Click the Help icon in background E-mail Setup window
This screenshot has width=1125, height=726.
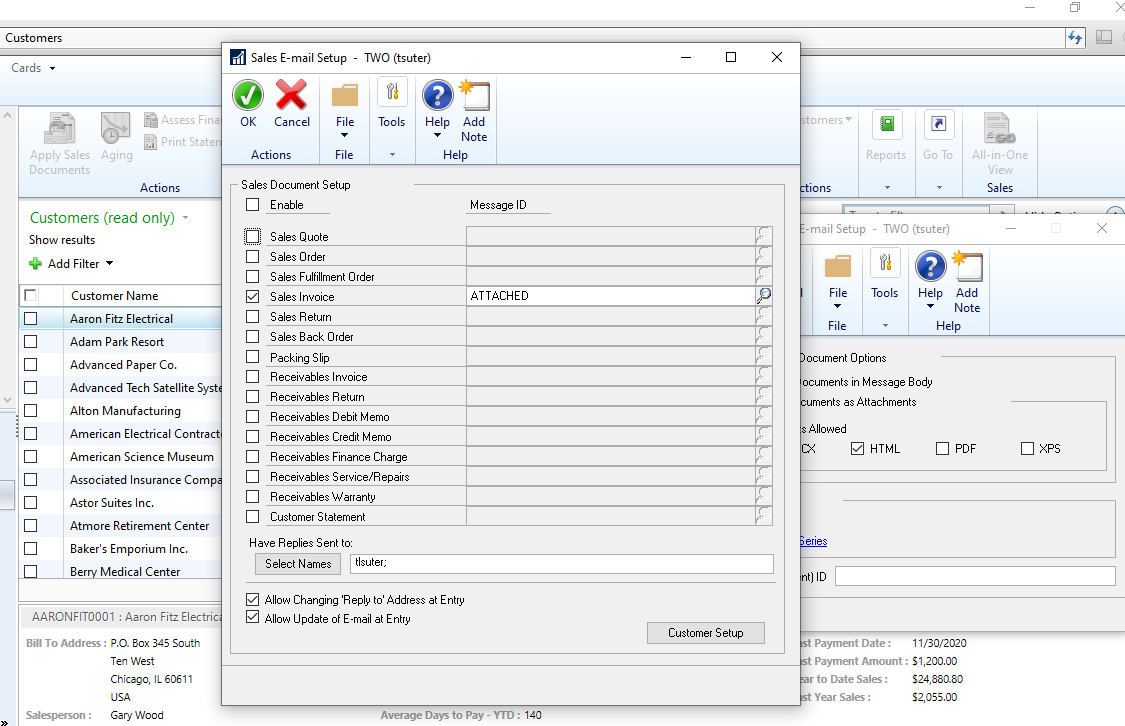click(x=931, y=266)
